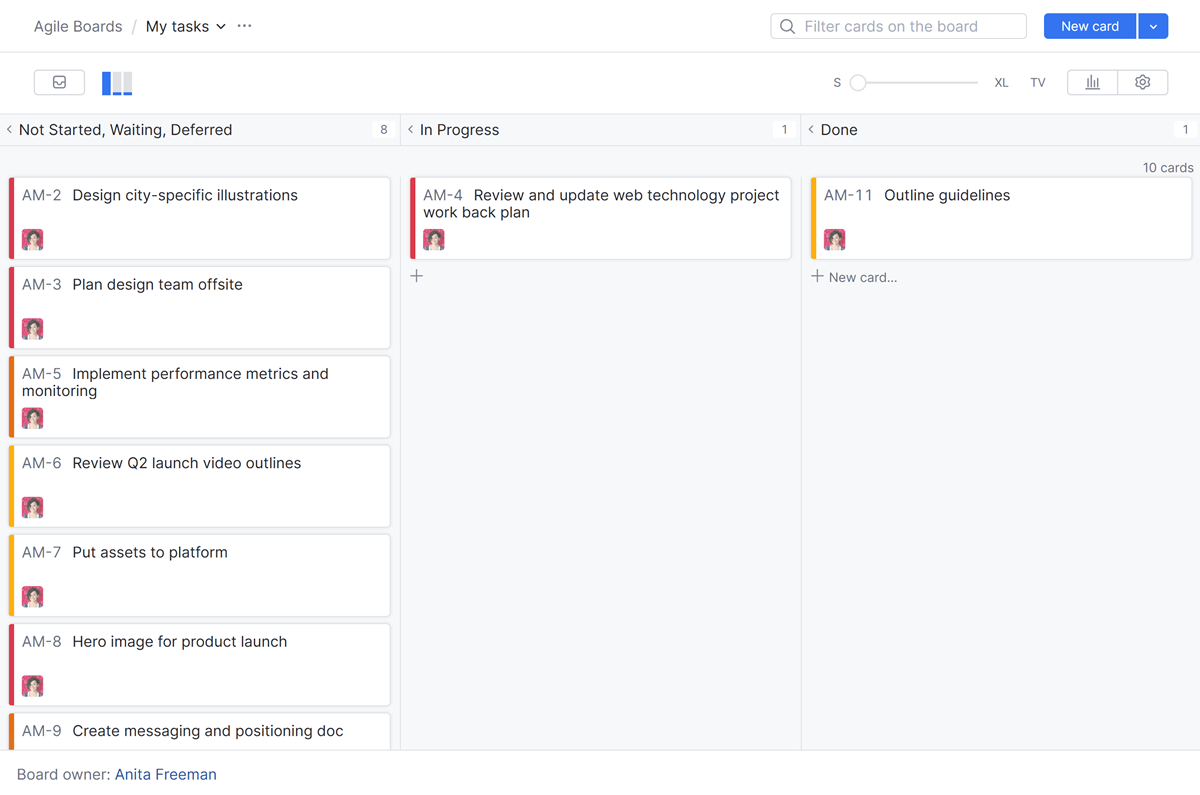Enable XL card size
The width and height of the screenshot is (1200, 795).
[1001, 82]
